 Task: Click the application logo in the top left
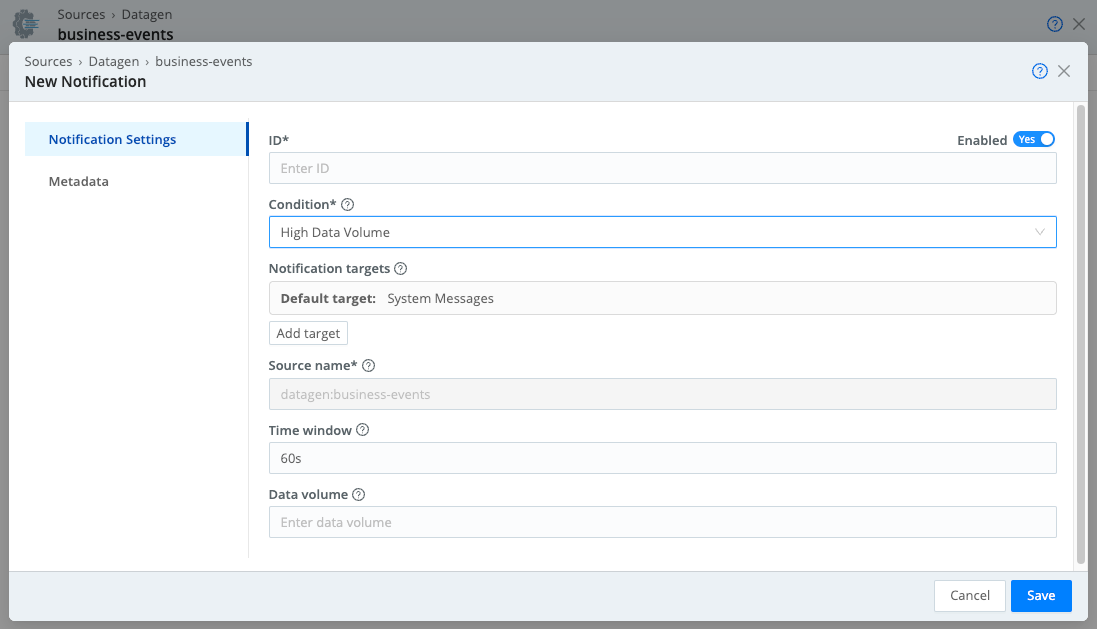pos(26,23)
